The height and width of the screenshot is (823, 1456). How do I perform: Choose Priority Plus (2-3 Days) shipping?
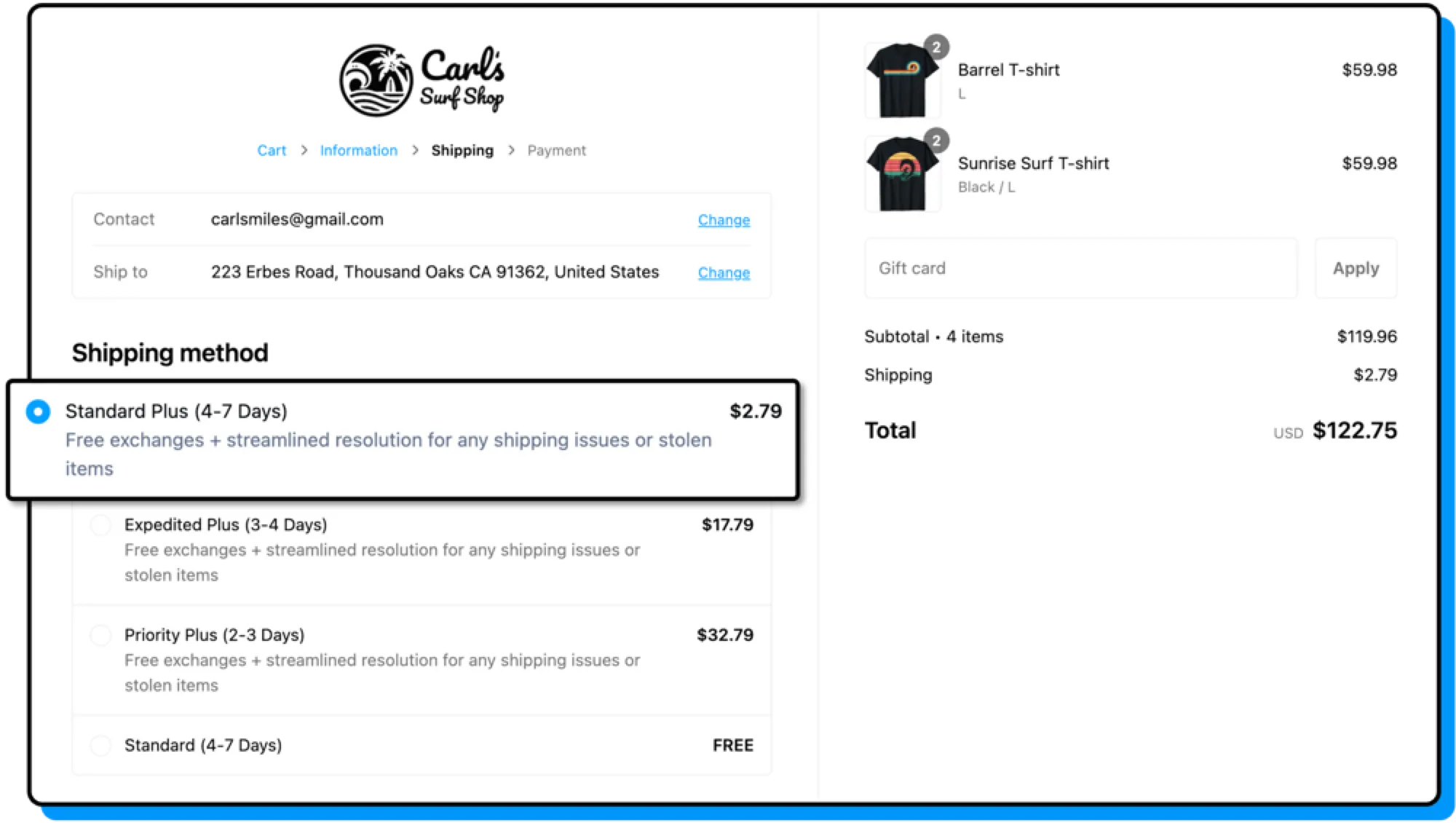(100, 635)
